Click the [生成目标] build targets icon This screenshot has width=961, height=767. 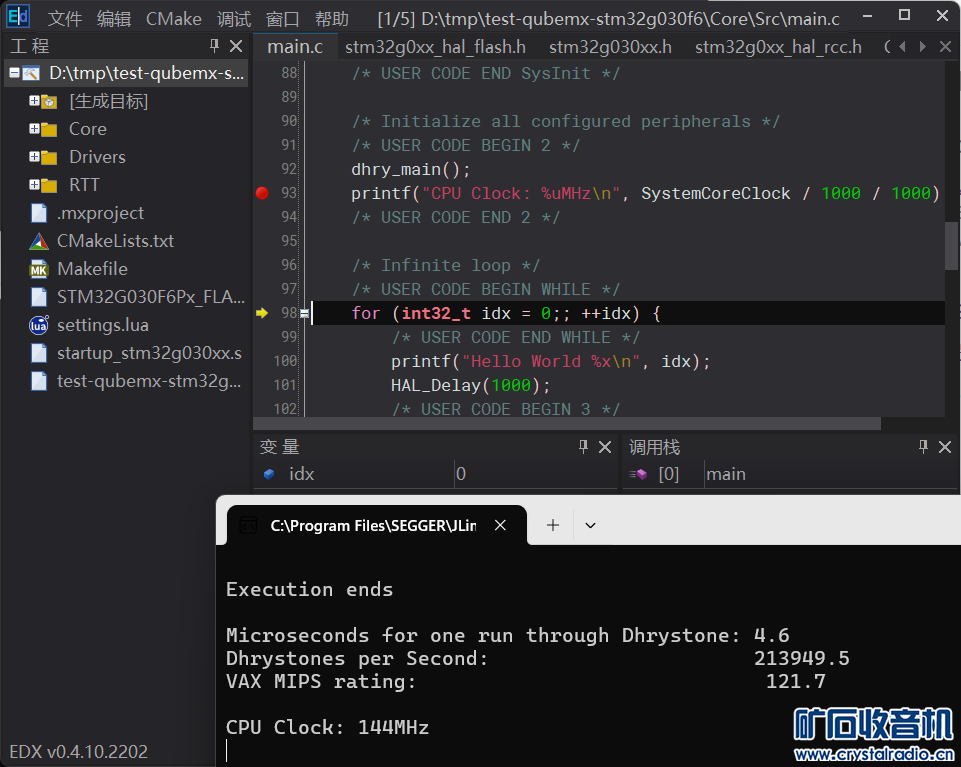pyautogui.click(x=48, y=102)
